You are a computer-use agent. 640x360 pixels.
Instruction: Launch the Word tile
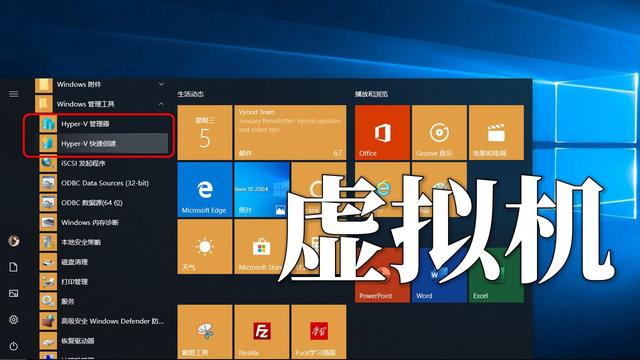pyautogui.click(x=439, y=275)
